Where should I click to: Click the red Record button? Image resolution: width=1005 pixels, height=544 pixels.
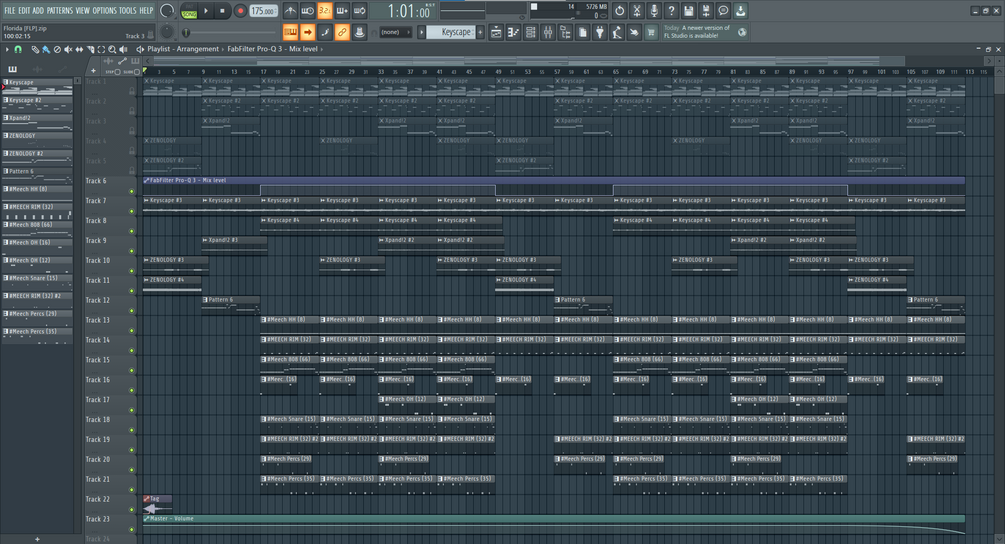tap(240, 11)
